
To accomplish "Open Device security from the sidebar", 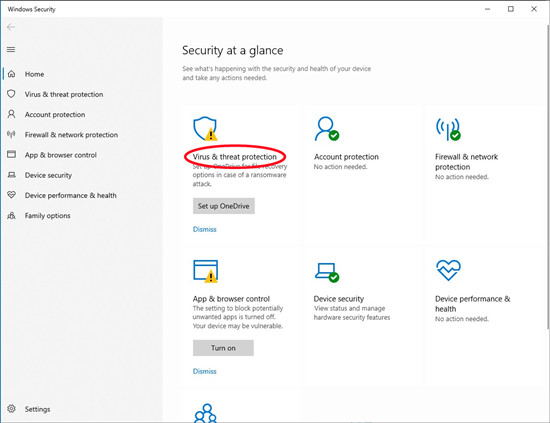I will 48,175.
